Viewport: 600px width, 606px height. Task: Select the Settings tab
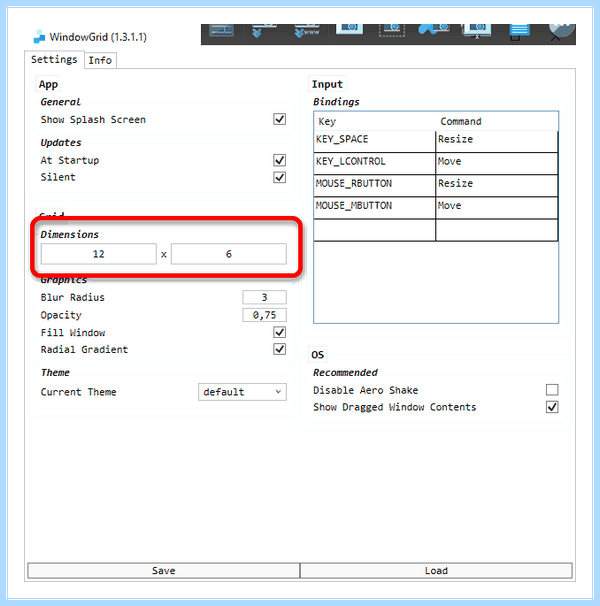[x=54, y=60]
